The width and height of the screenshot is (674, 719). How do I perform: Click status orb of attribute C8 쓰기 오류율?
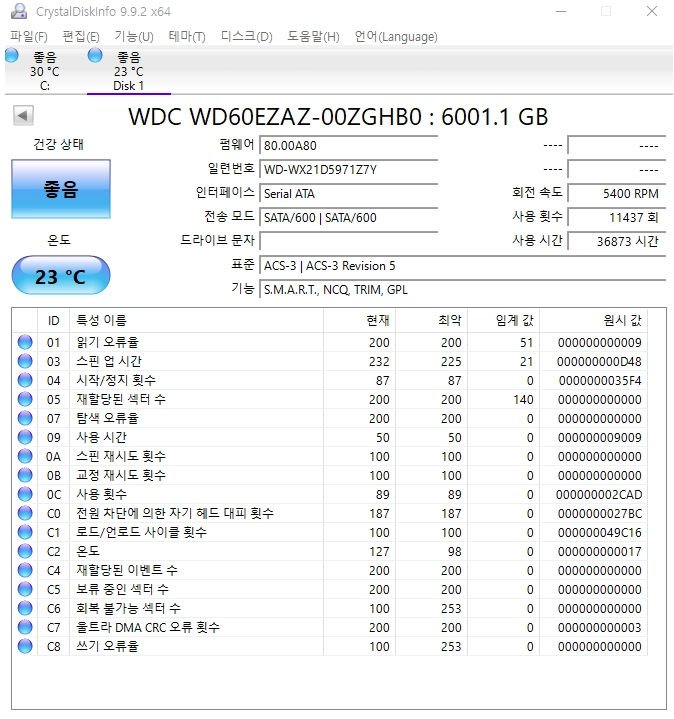tap(25, 647)
